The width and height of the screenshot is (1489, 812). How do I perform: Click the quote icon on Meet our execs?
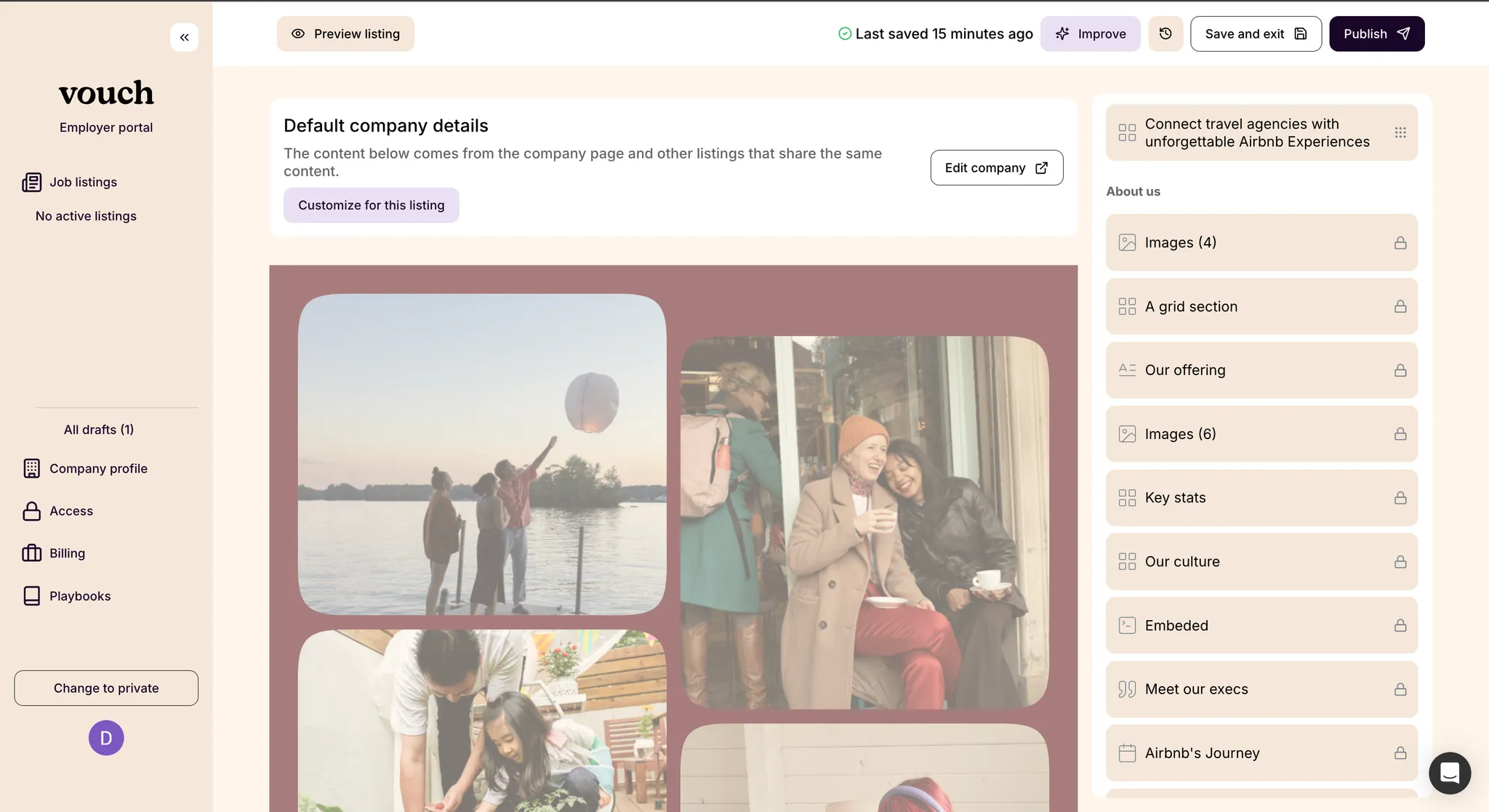coord(1127,689)
